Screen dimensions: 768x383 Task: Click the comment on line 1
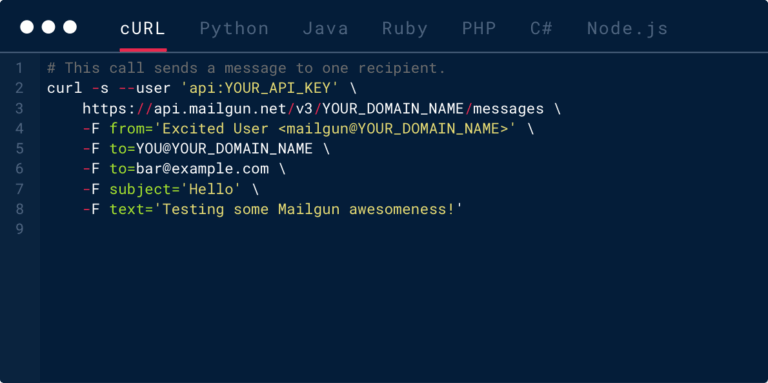[246, 68]
